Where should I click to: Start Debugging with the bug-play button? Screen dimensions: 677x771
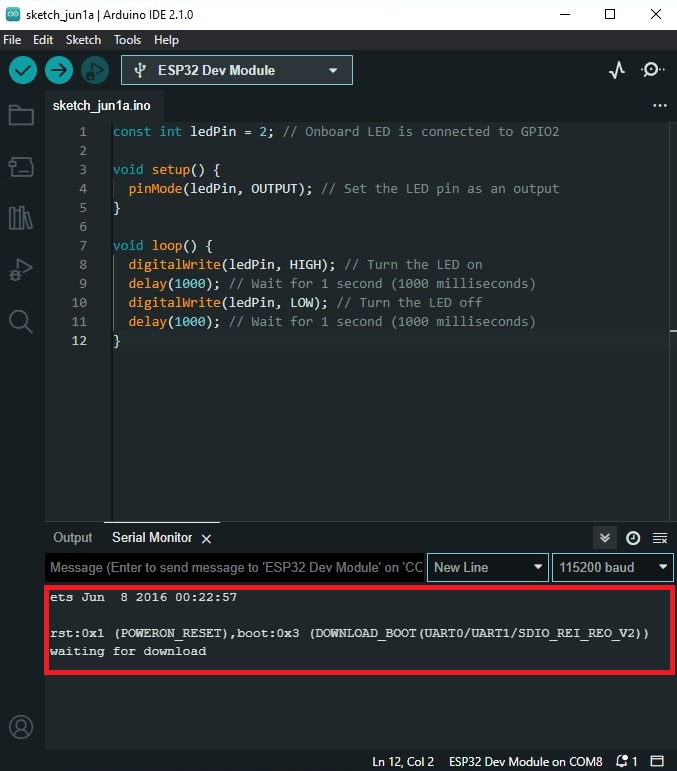95,70
